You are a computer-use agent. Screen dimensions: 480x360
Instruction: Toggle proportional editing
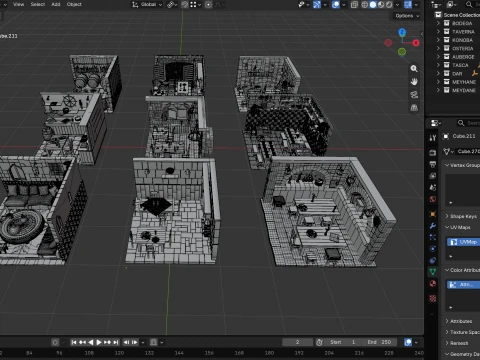tap(209, 5)
